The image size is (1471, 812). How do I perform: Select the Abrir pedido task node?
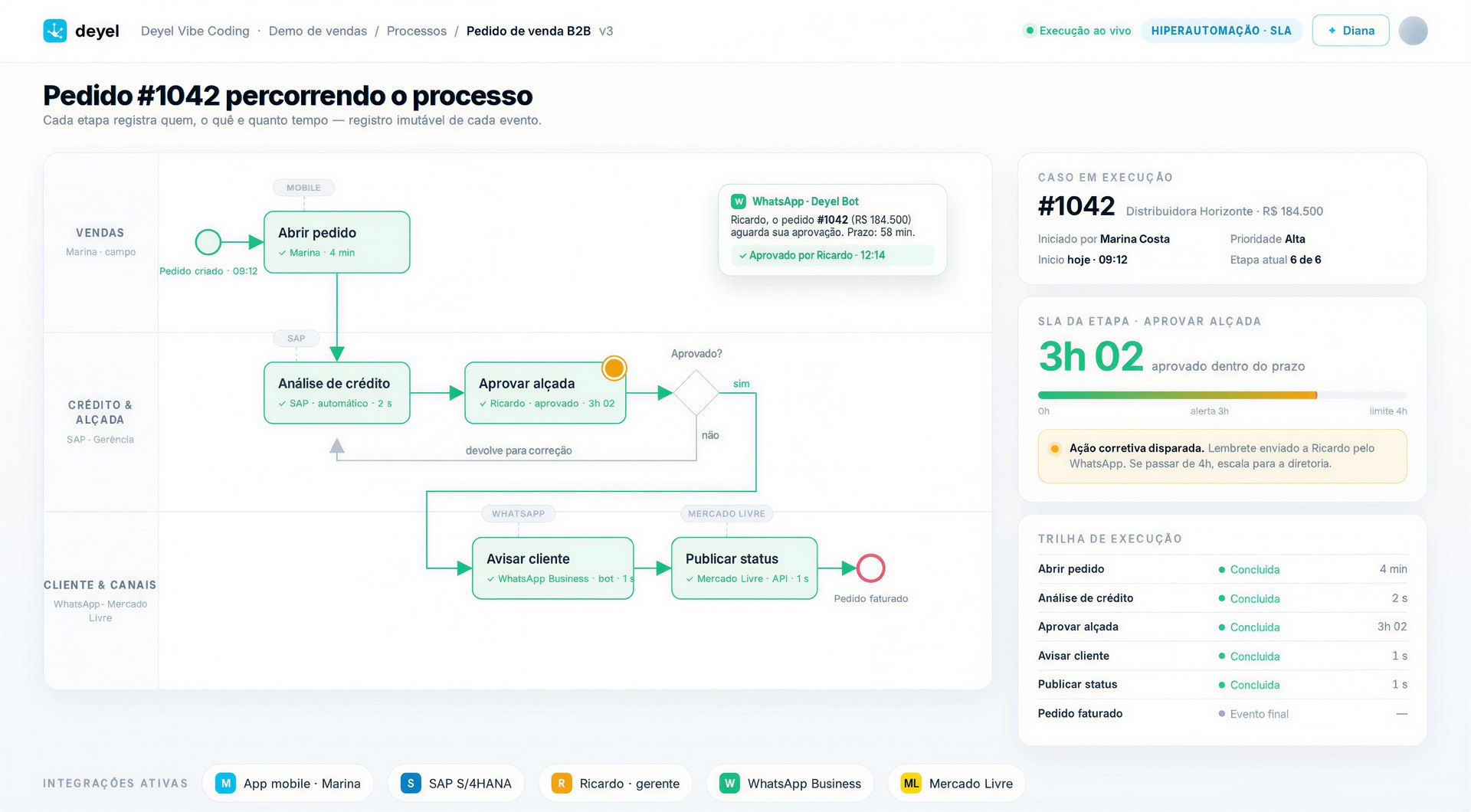[x=337, y=242]
